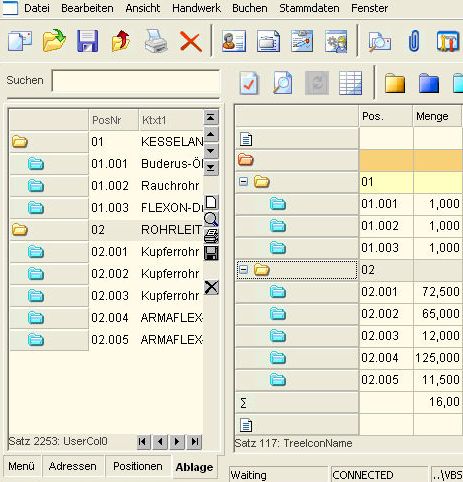Go to last record navigation button
463x482 pixels.
point(194,442)
